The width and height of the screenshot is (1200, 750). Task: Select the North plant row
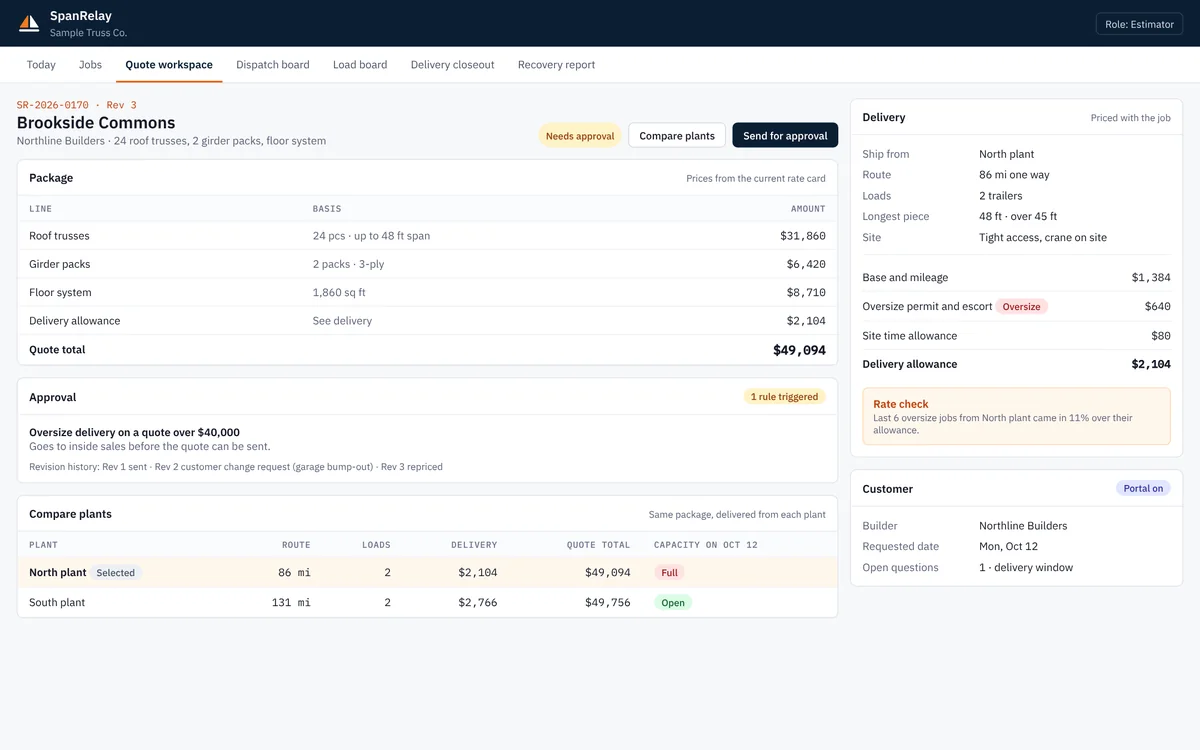point(427,573)
